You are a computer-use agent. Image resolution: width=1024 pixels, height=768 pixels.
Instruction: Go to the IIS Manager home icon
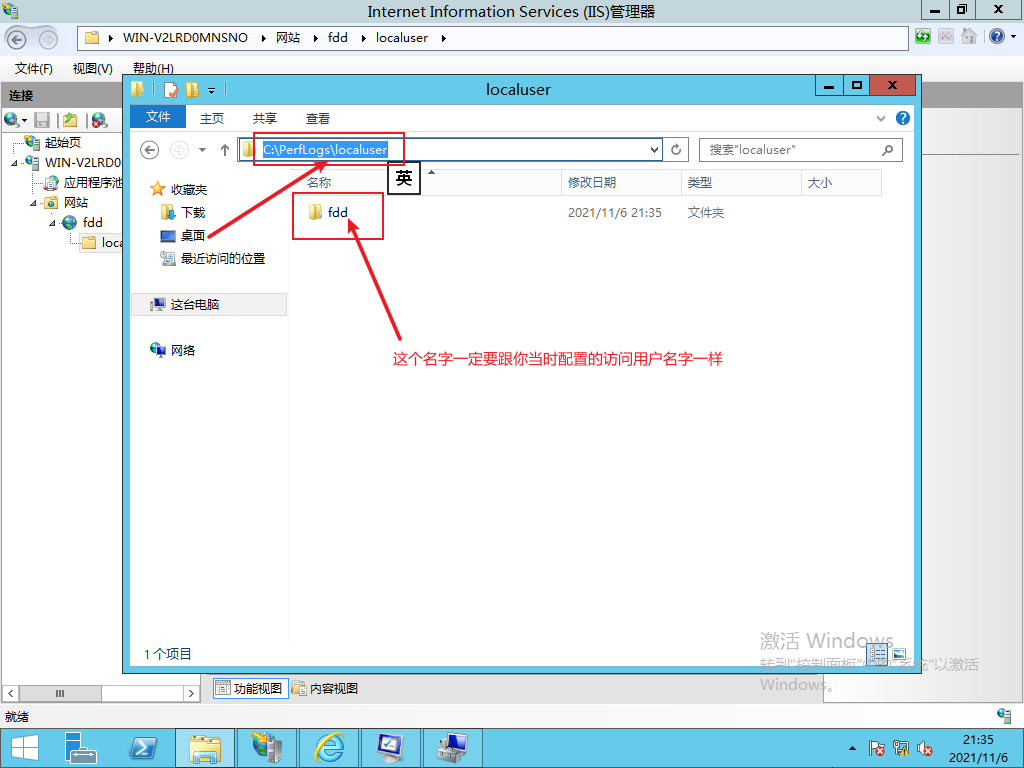968,37
